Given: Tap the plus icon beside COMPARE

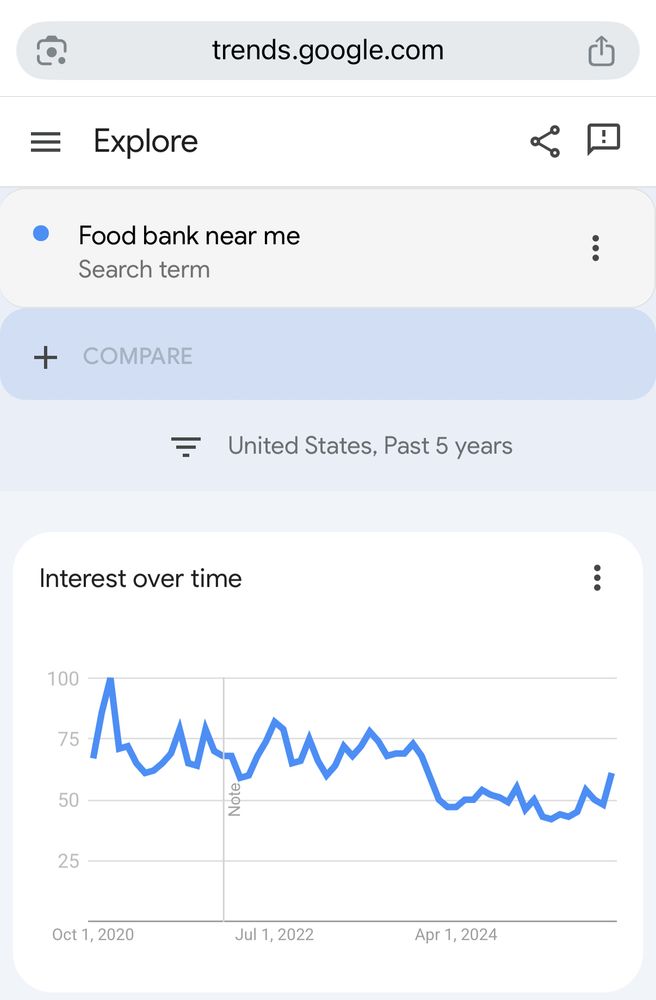Looking at the screenshot, I should coord(46,356).
